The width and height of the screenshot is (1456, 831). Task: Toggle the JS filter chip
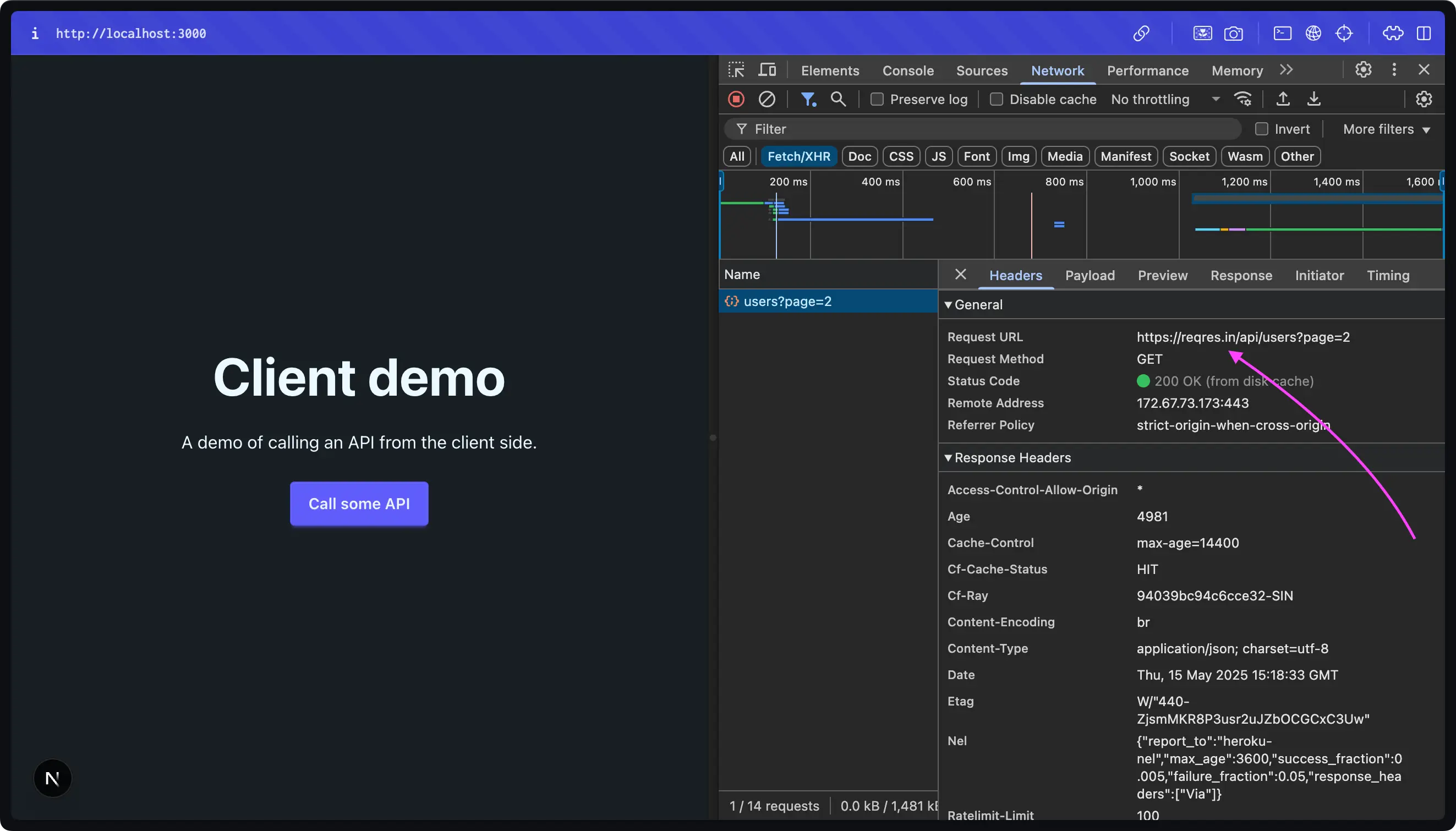click(x=939, y=156)
